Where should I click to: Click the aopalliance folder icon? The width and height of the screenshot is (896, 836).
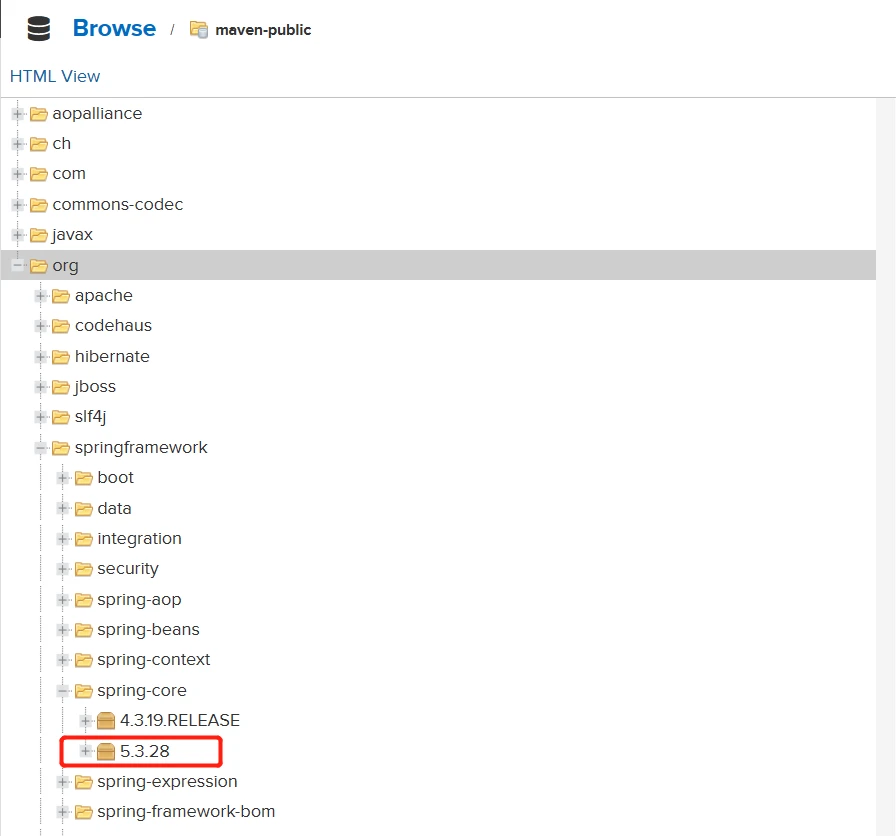[x=38, y=114]
